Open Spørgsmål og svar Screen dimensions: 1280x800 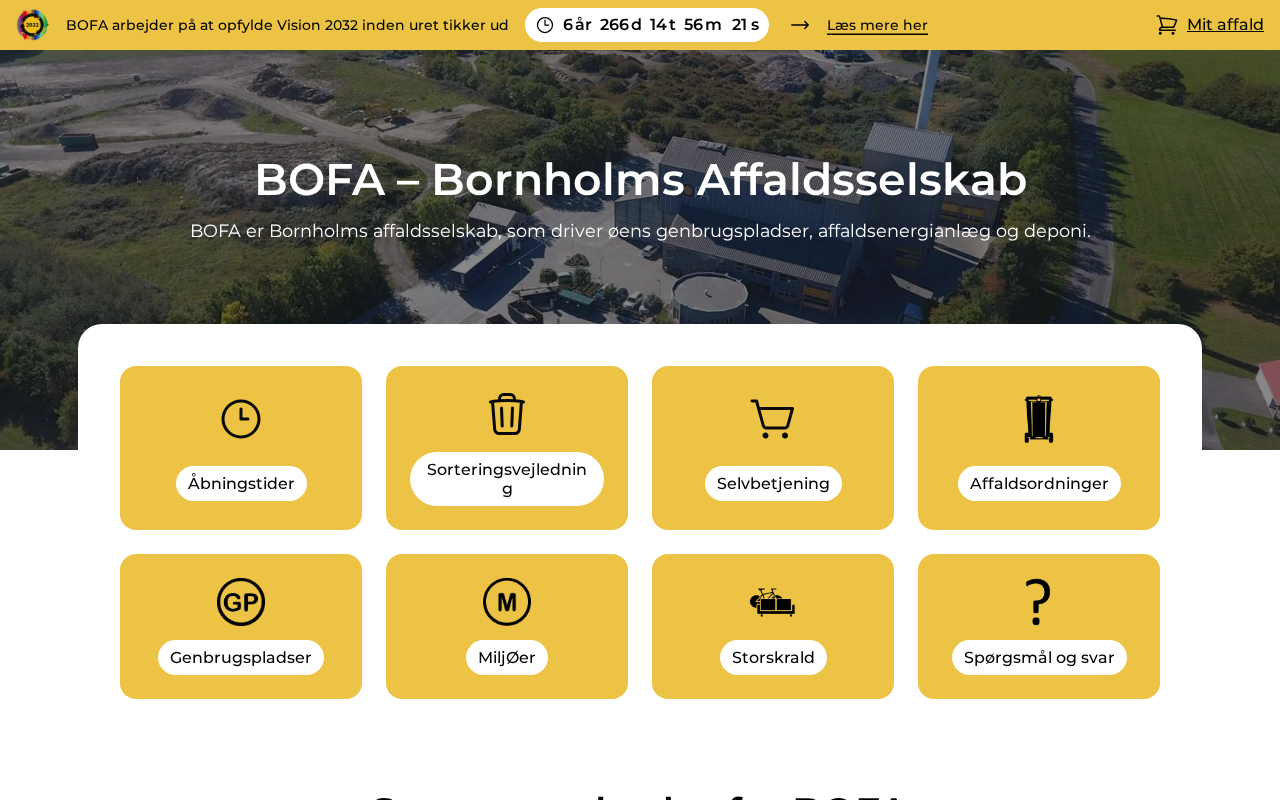click(1039, 658)
